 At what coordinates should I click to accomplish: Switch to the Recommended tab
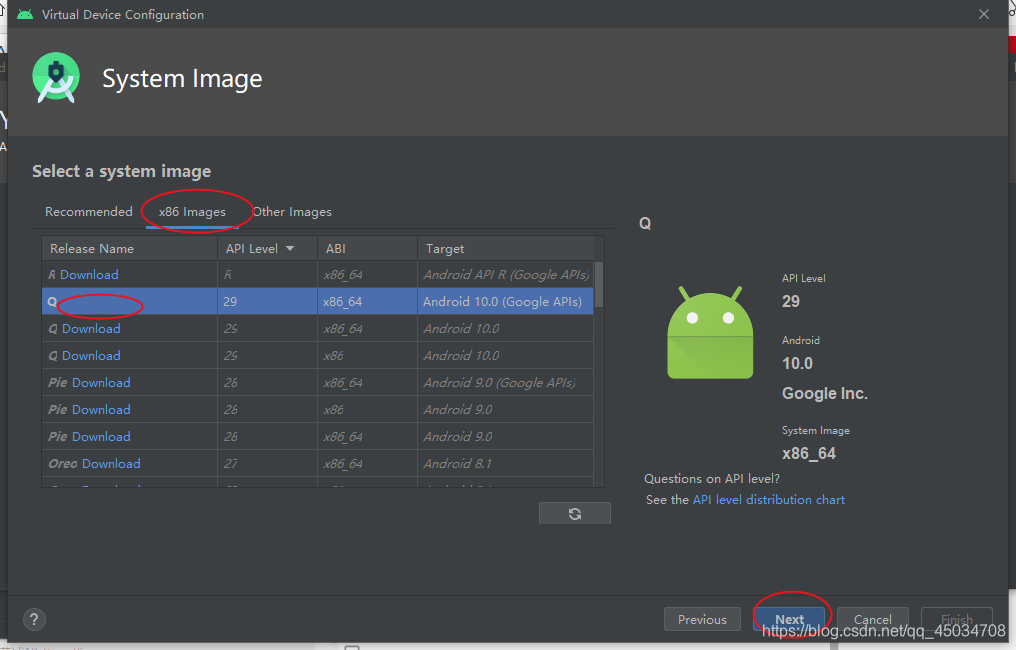(x=88, y=211)
